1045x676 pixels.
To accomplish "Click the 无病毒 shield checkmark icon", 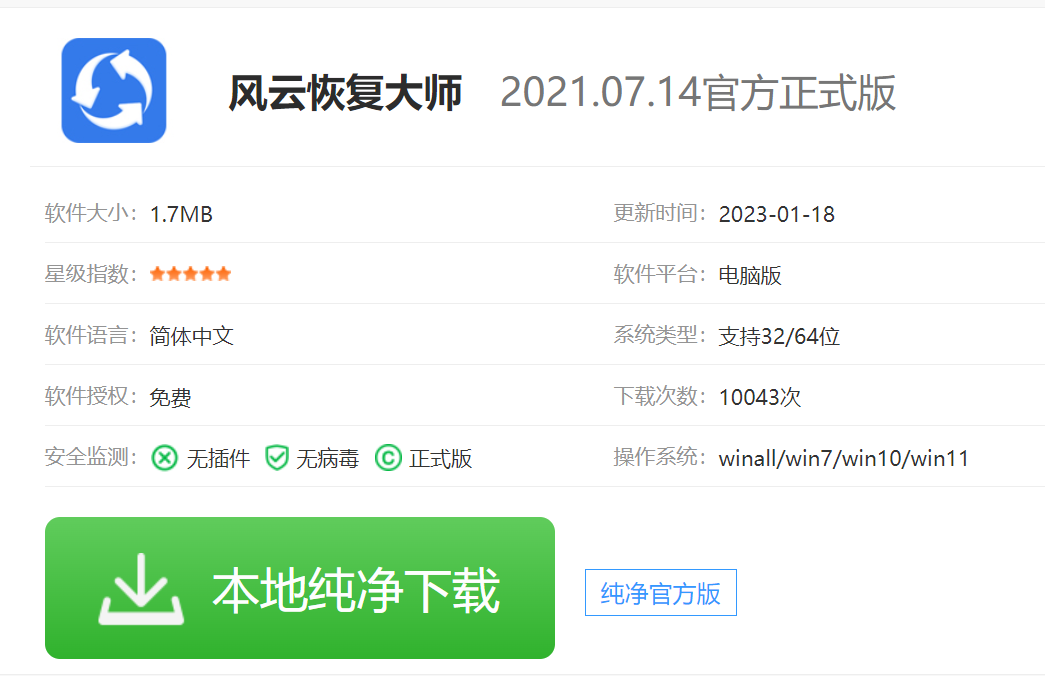I will pos(276,458).
